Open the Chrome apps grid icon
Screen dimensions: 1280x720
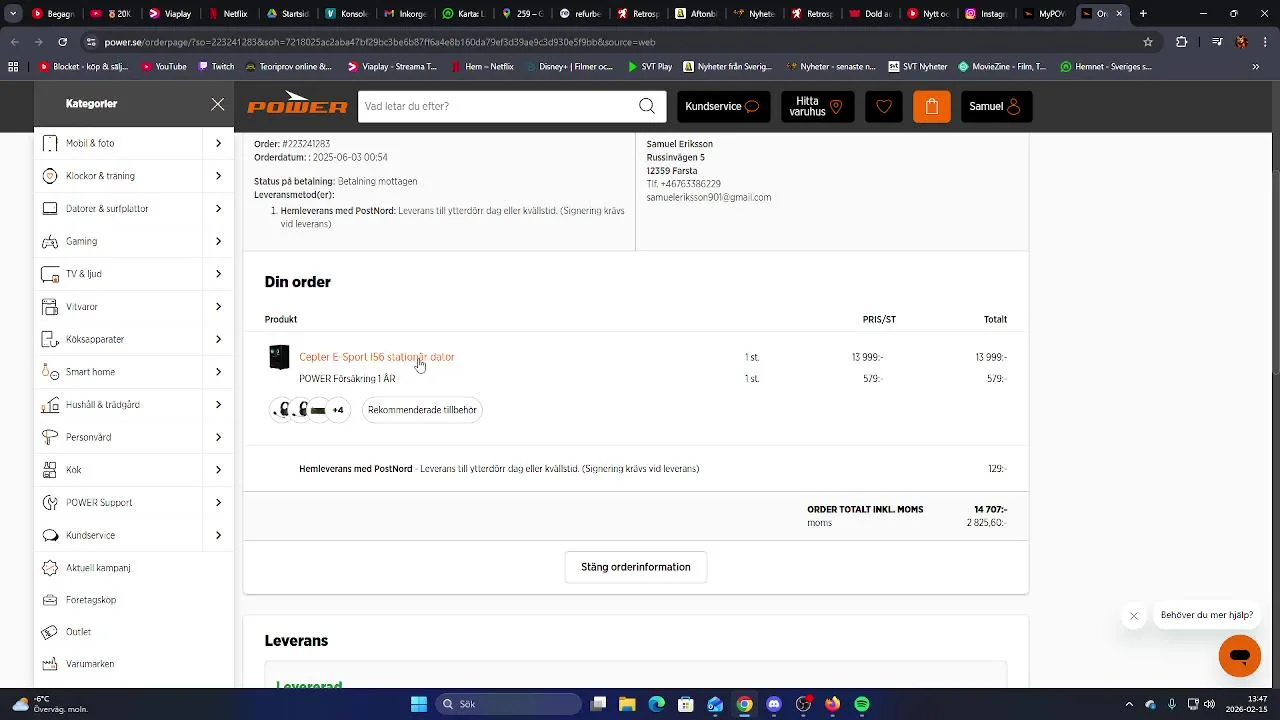pos(13,67)
